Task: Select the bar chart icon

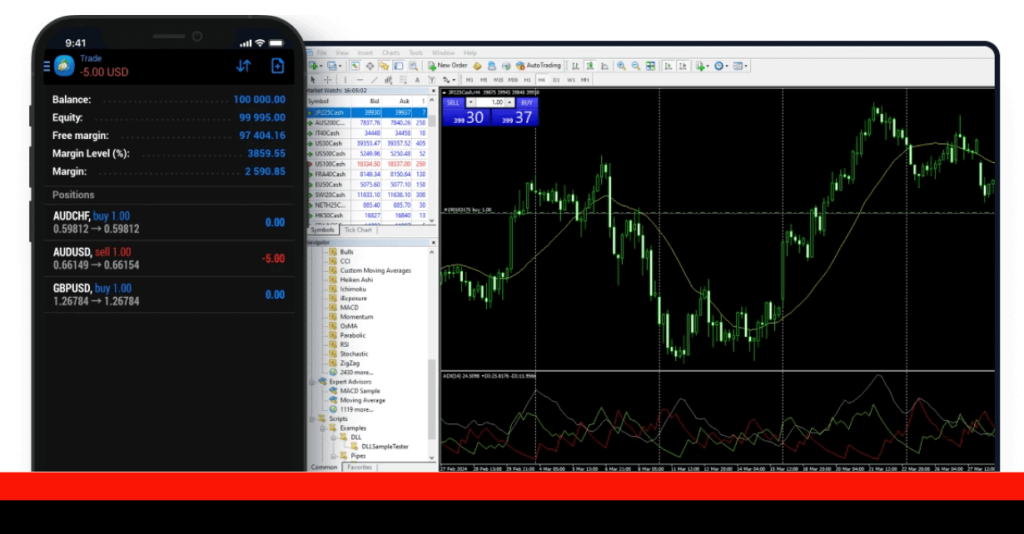Action: click(x=575, y=66)
